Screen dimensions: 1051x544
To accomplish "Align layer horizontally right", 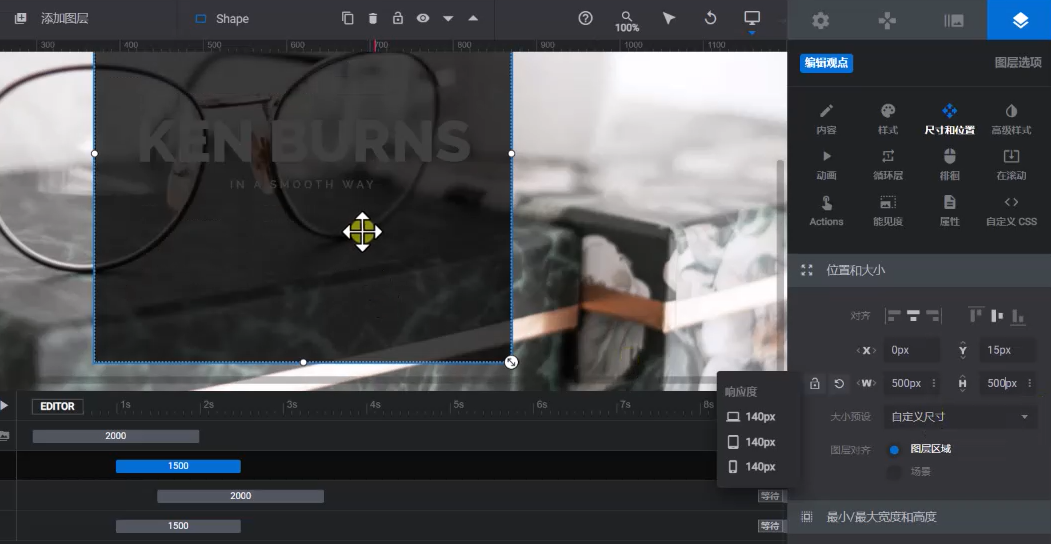I will pos(933,316).
